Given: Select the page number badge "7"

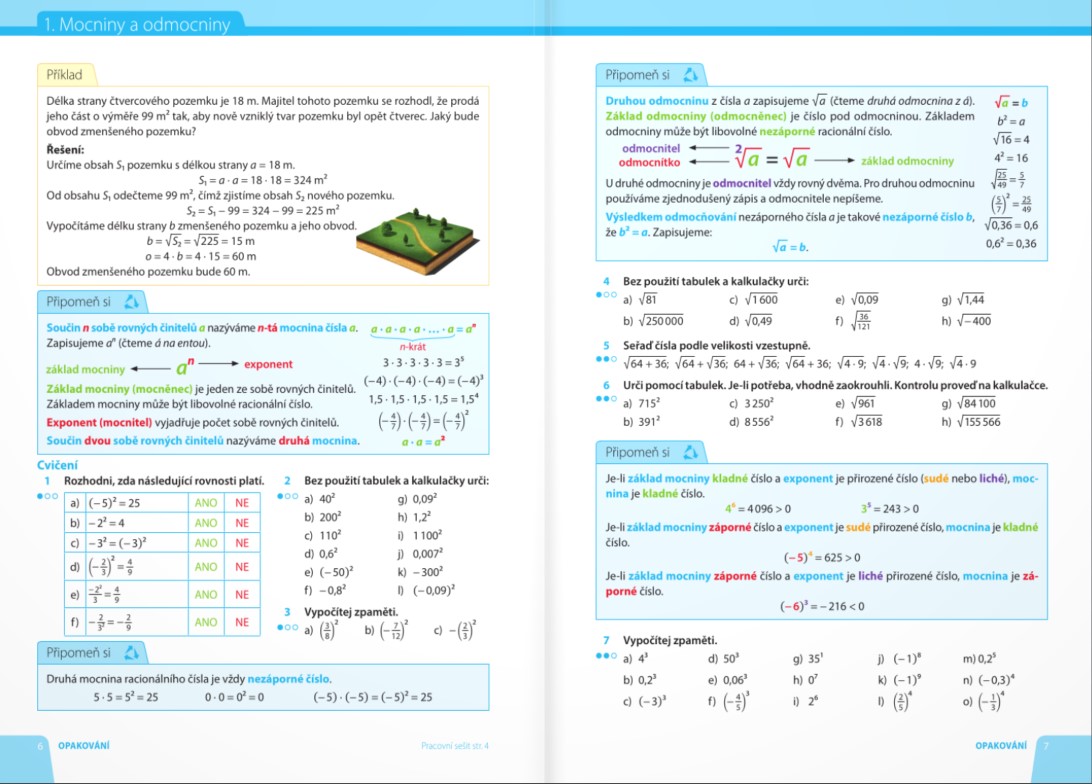Looking at the screenshot, I should pos(1046,745).
